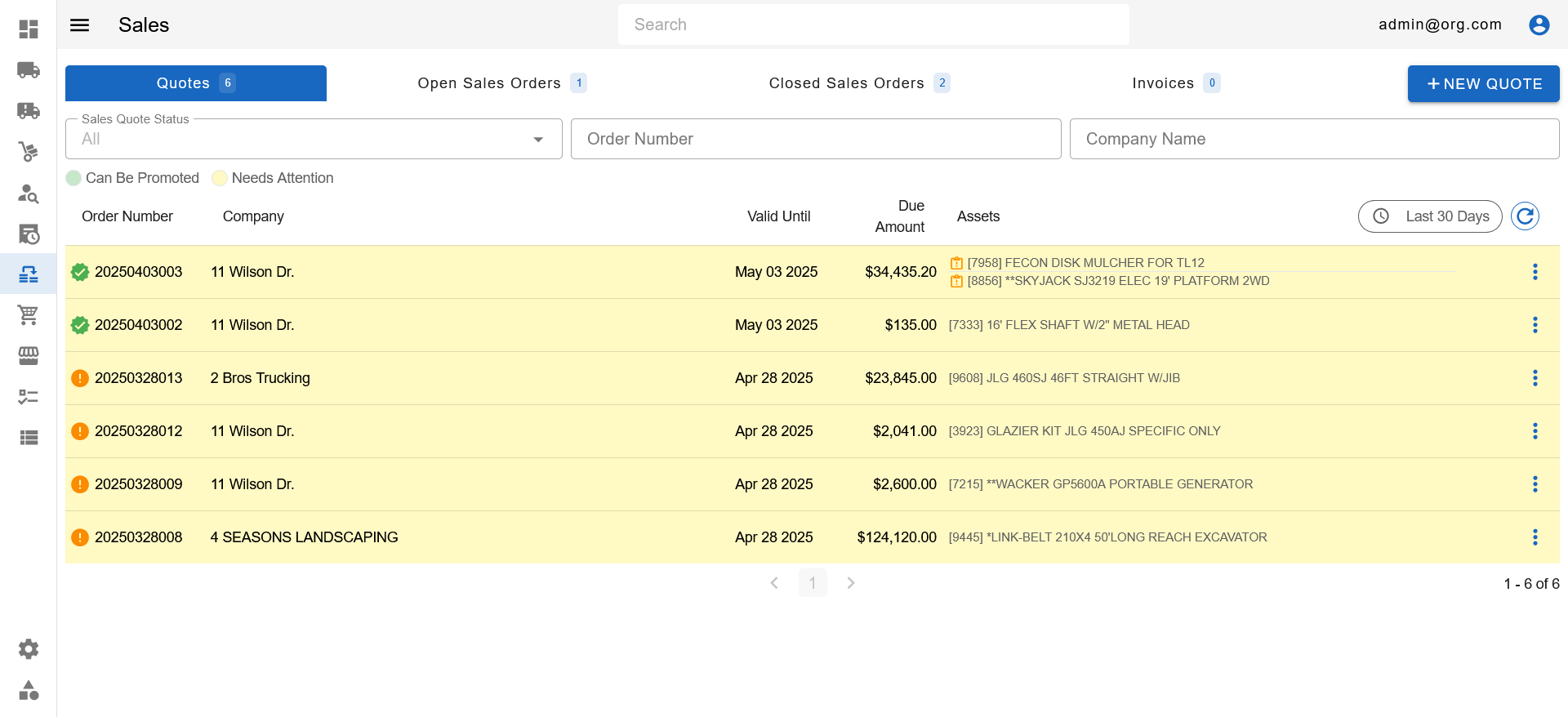Viewport: 1568px width, 717px height.
Task: Select the highlighted sales icon in sidebar
Action: (x=29, y=274)
